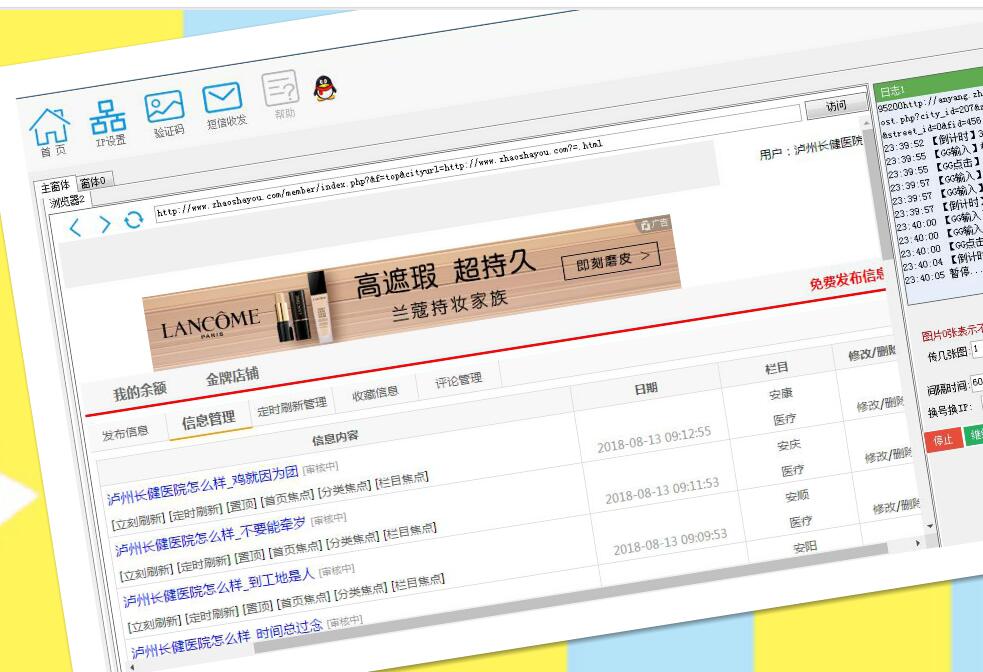Go forward with the browser forward arrow

click(104, 224)
